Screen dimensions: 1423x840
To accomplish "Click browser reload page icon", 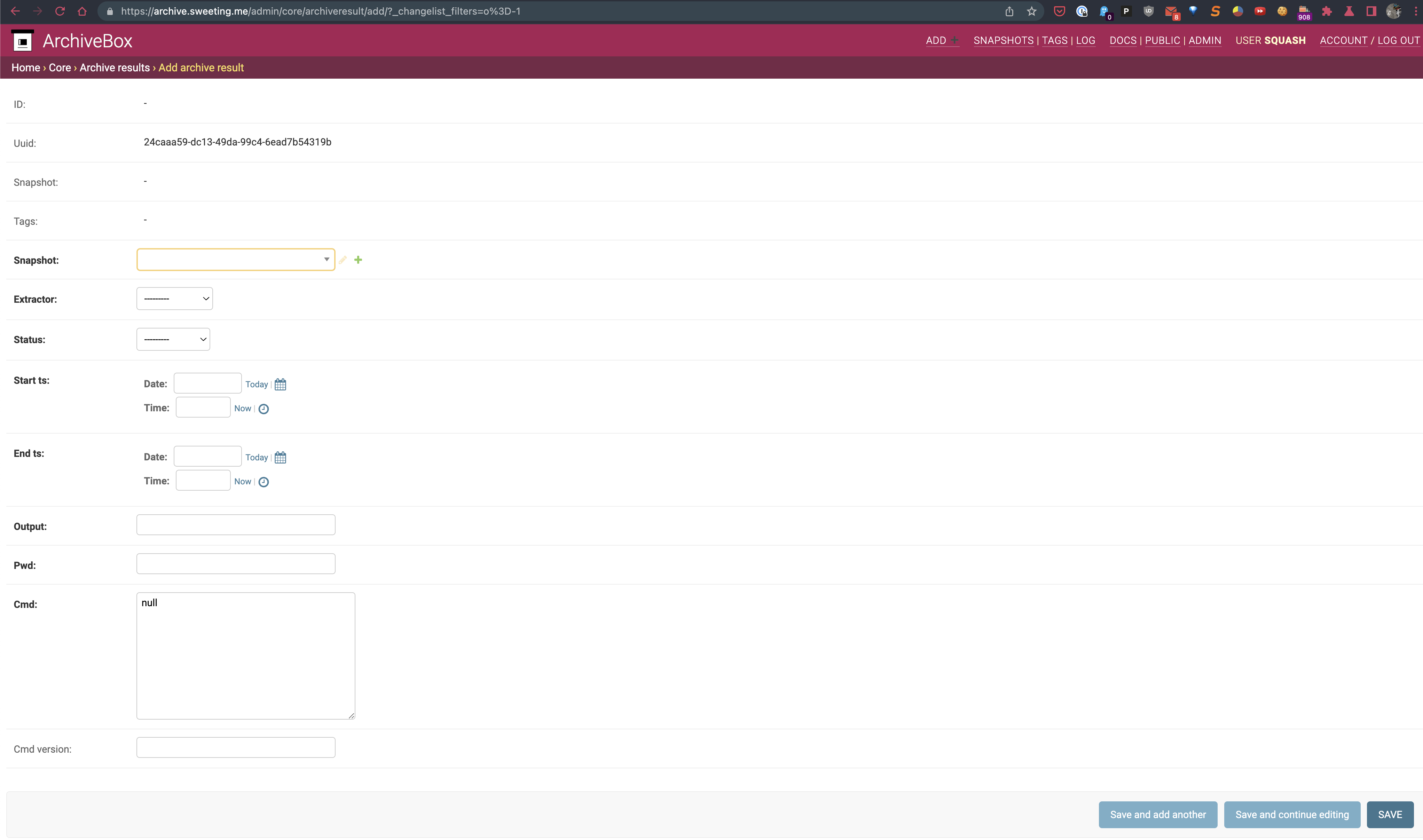I will click(x=60, y=11).
